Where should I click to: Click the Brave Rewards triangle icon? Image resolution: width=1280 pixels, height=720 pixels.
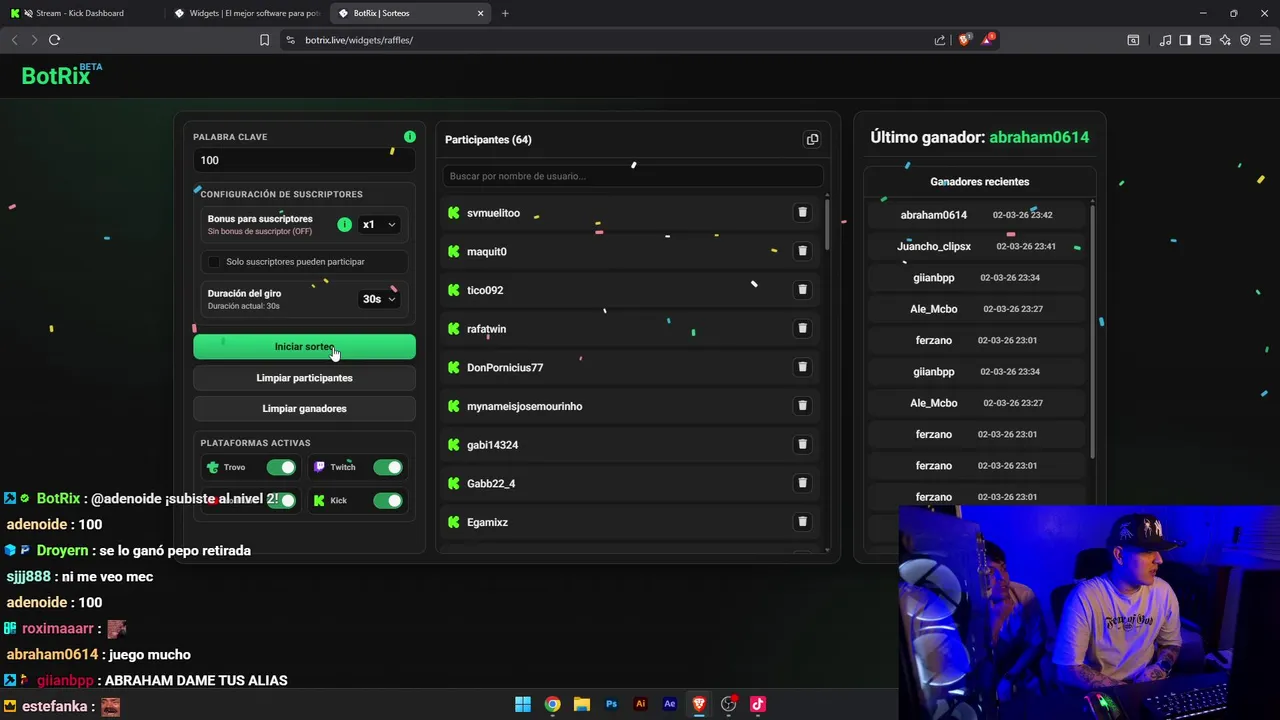pos(988,40)
